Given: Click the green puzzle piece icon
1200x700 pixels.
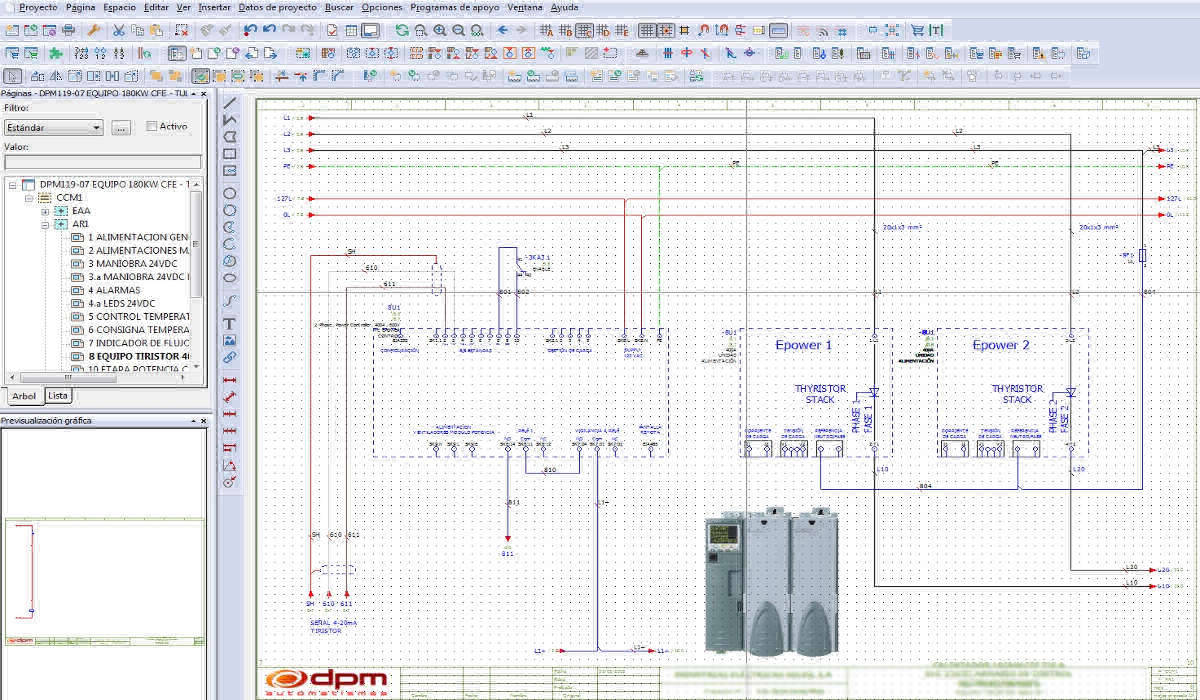Looking at the screenshot, I should tap(56, 53).
